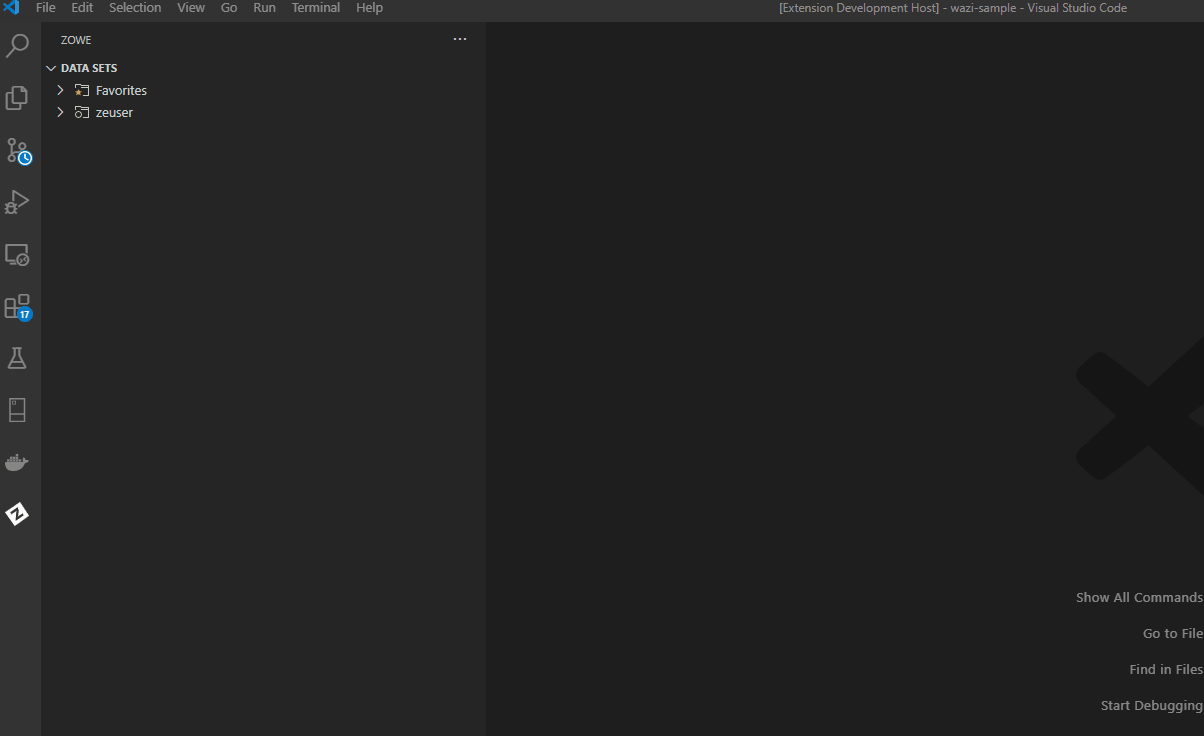Expand the Favorites tree node
The width and height of the screenshot is (1204, 736).
(x=60, y=90)
